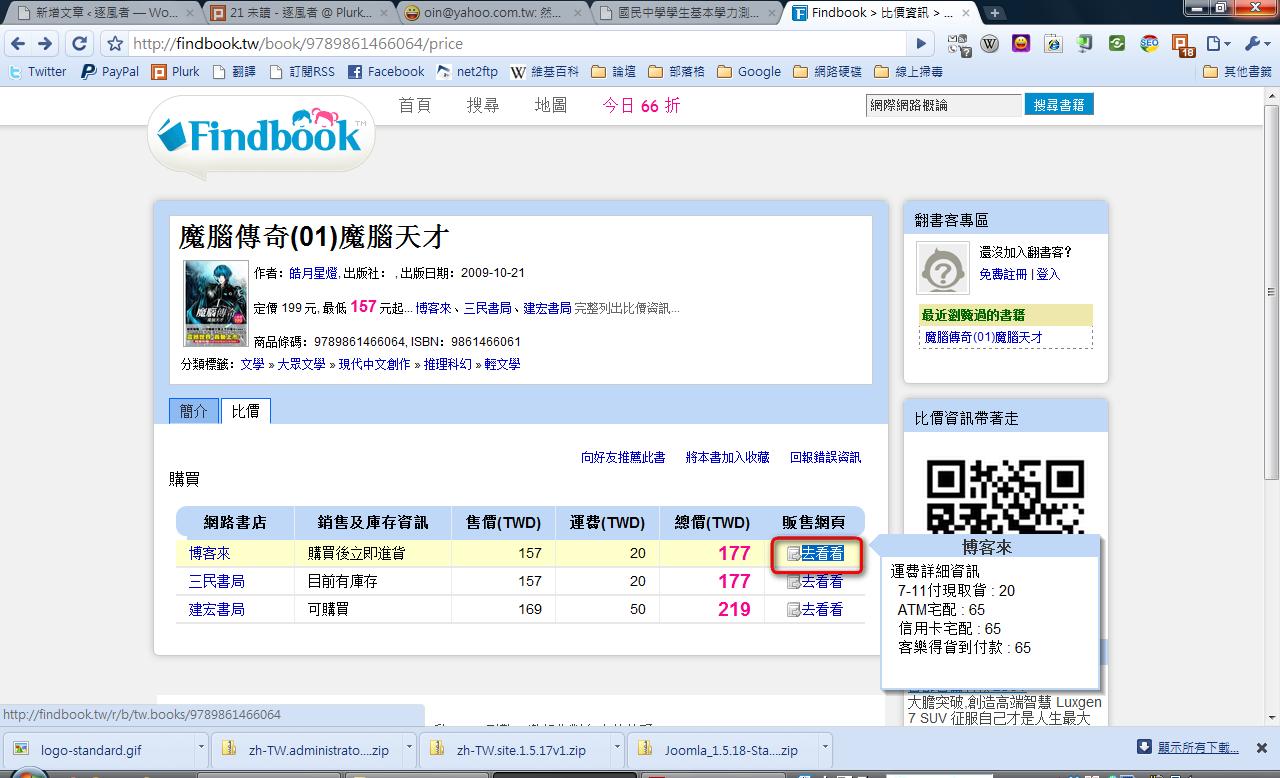Click the green share extension icon

tap(1117, 44)
